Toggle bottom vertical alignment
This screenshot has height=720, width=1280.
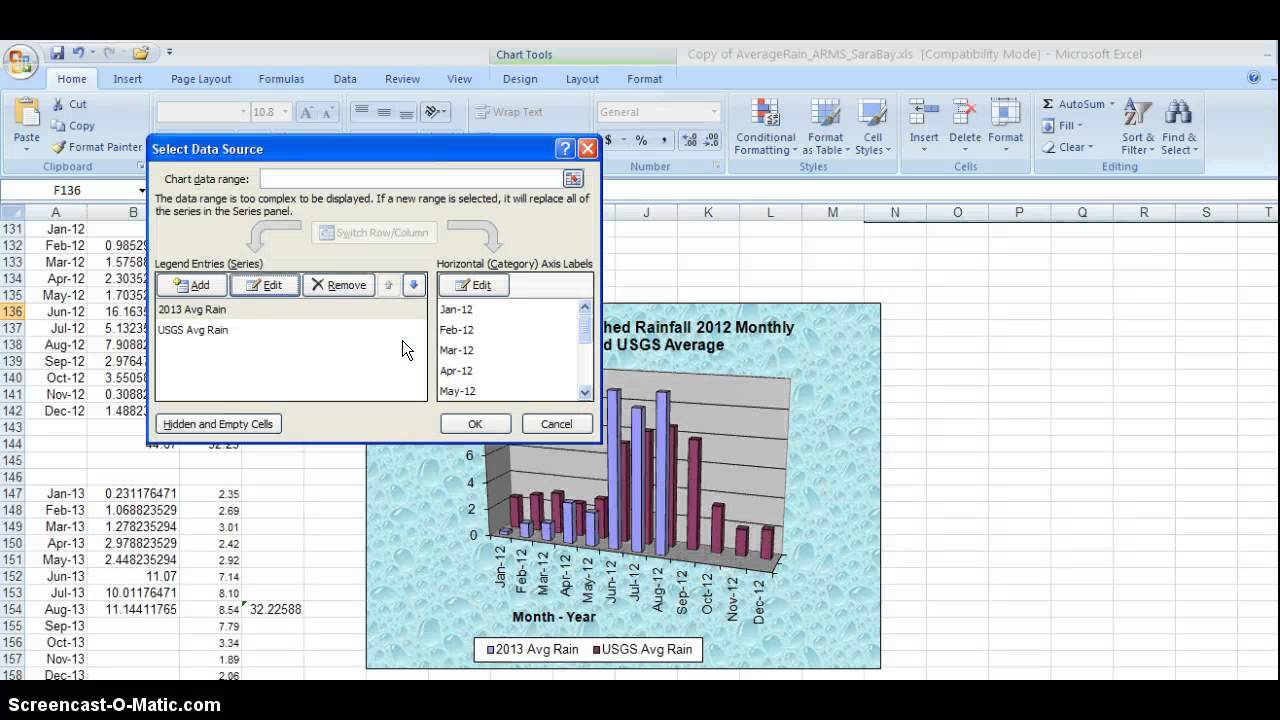click(x=406, y=112)
